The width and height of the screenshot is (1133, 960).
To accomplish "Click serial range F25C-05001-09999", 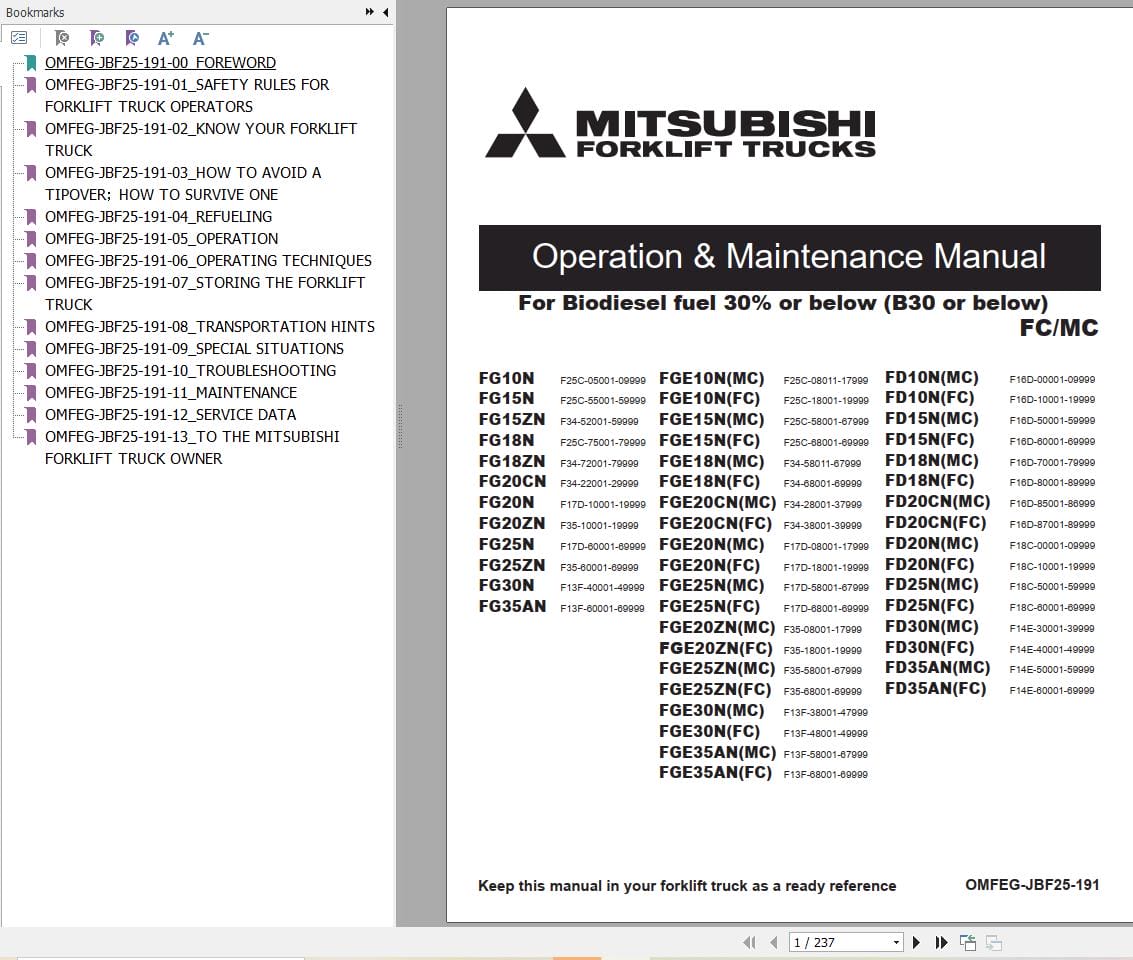I will point(603,380).
